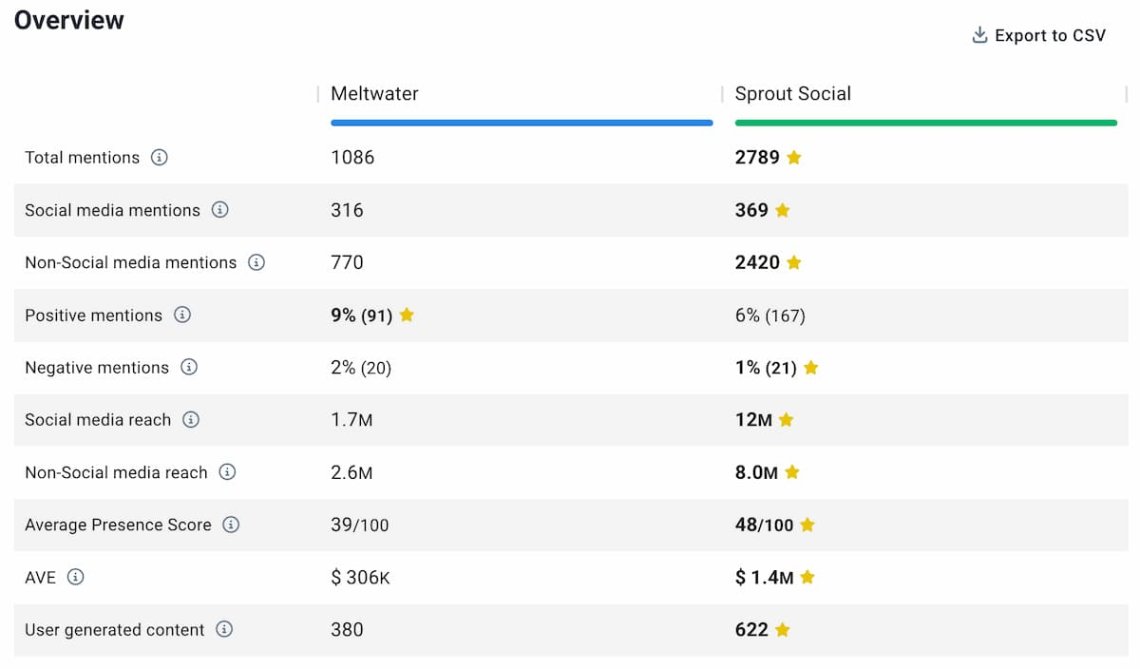Image resolution: width=1140 pixels, height=669 pixels.
Task: Select the Meltwater column header
Action: coord(374,94)
